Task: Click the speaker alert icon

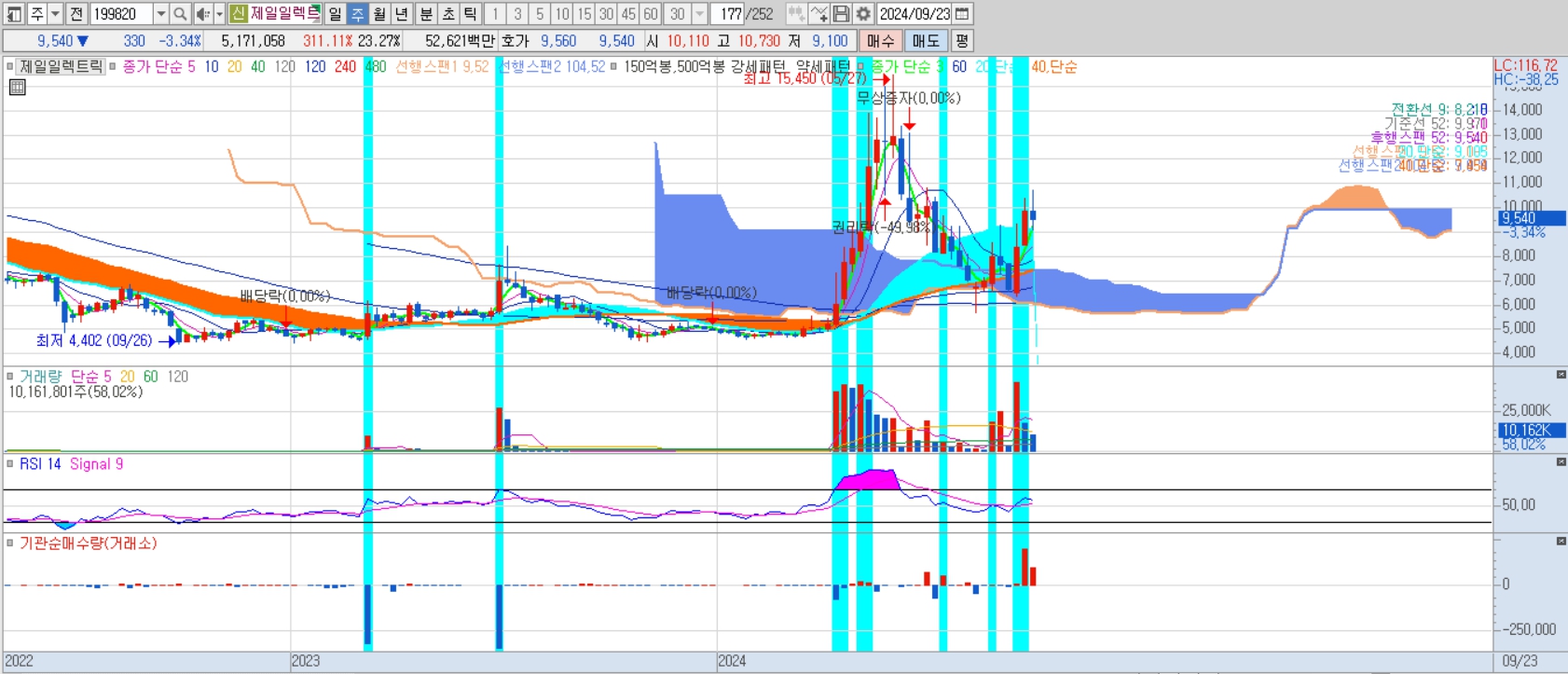Action: 202,14
